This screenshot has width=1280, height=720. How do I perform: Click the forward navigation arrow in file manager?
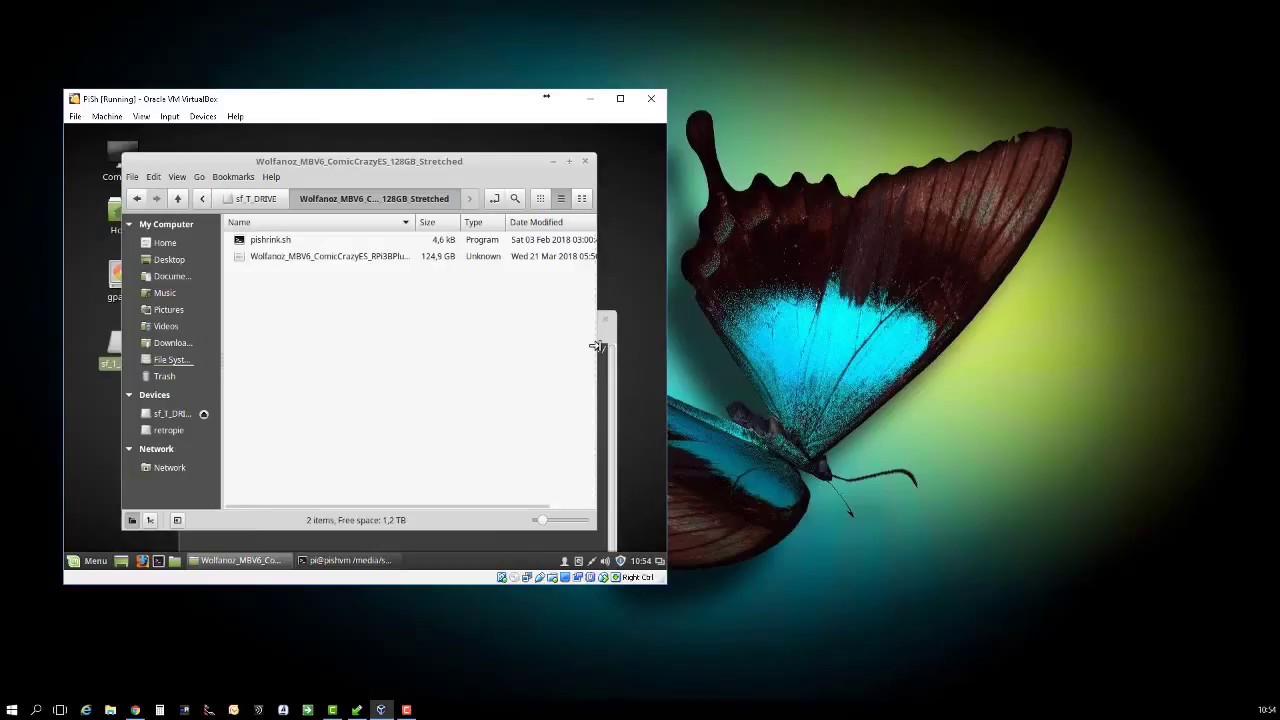(157, 198)
